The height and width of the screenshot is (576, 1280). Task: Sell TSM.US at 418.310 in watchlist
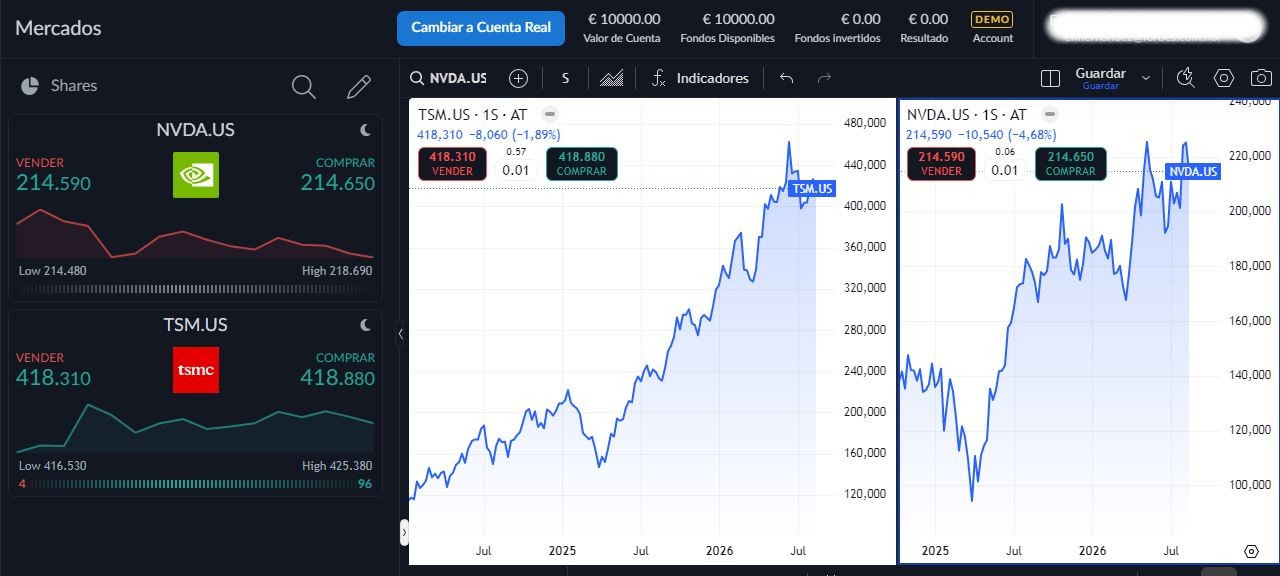[x=53, y=370]
